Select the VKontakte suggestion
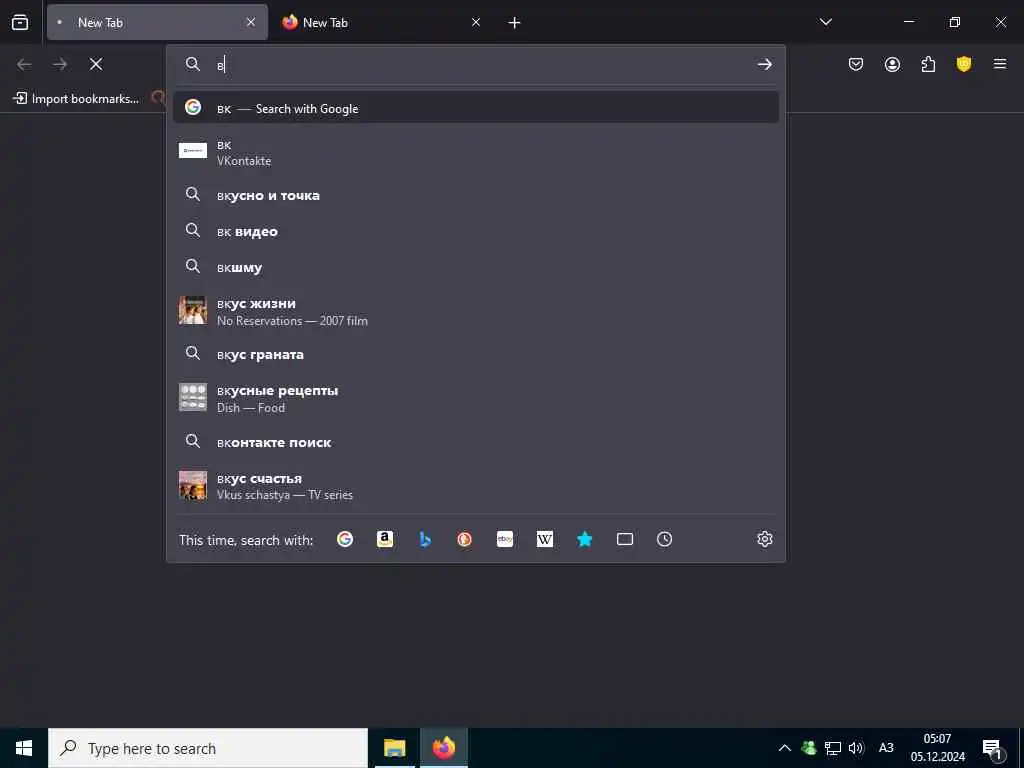 tap(476, 152)
